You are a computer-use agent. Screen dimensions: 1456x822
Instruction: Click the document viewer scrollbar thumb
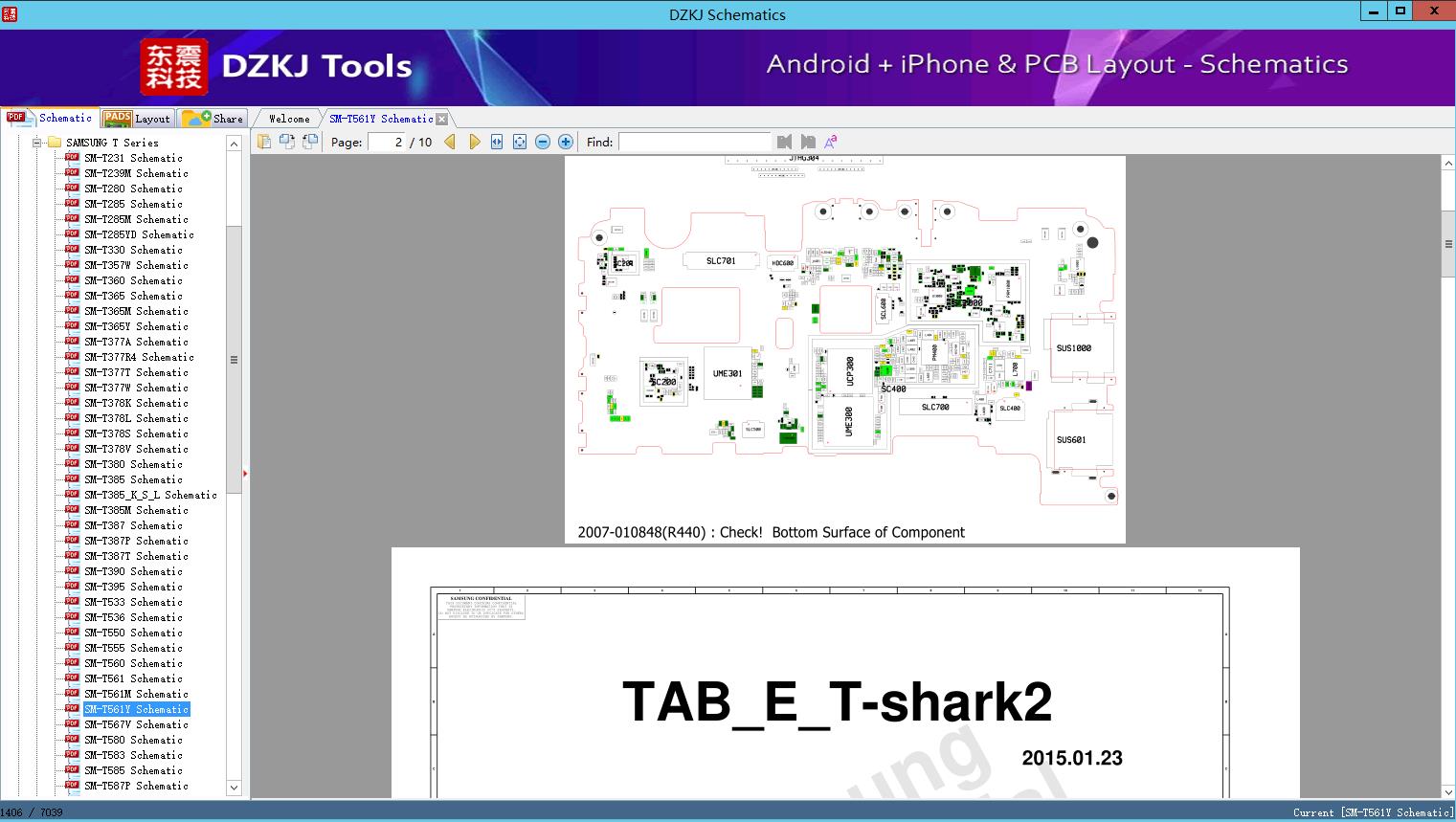coord(1448,244)
